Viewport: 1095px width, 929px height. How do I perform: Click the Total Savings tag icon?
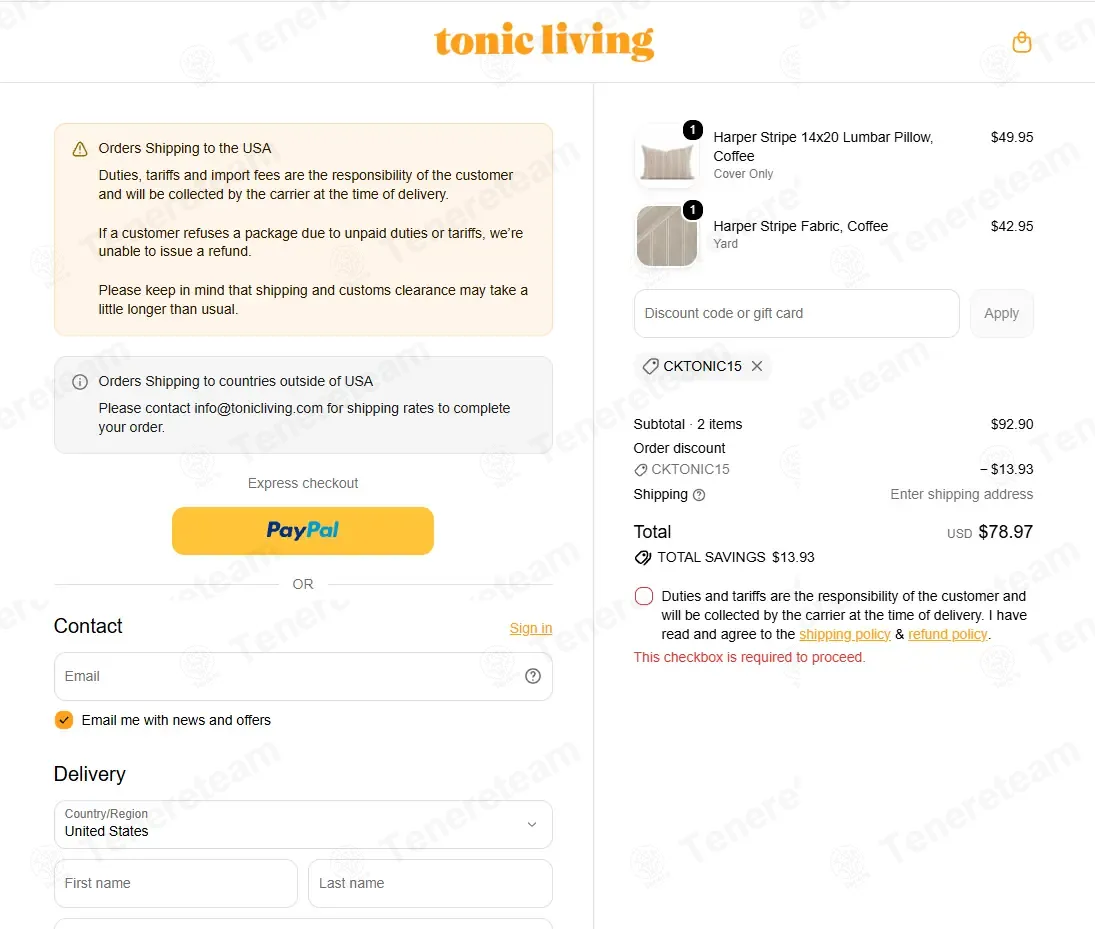click(642, 557)
